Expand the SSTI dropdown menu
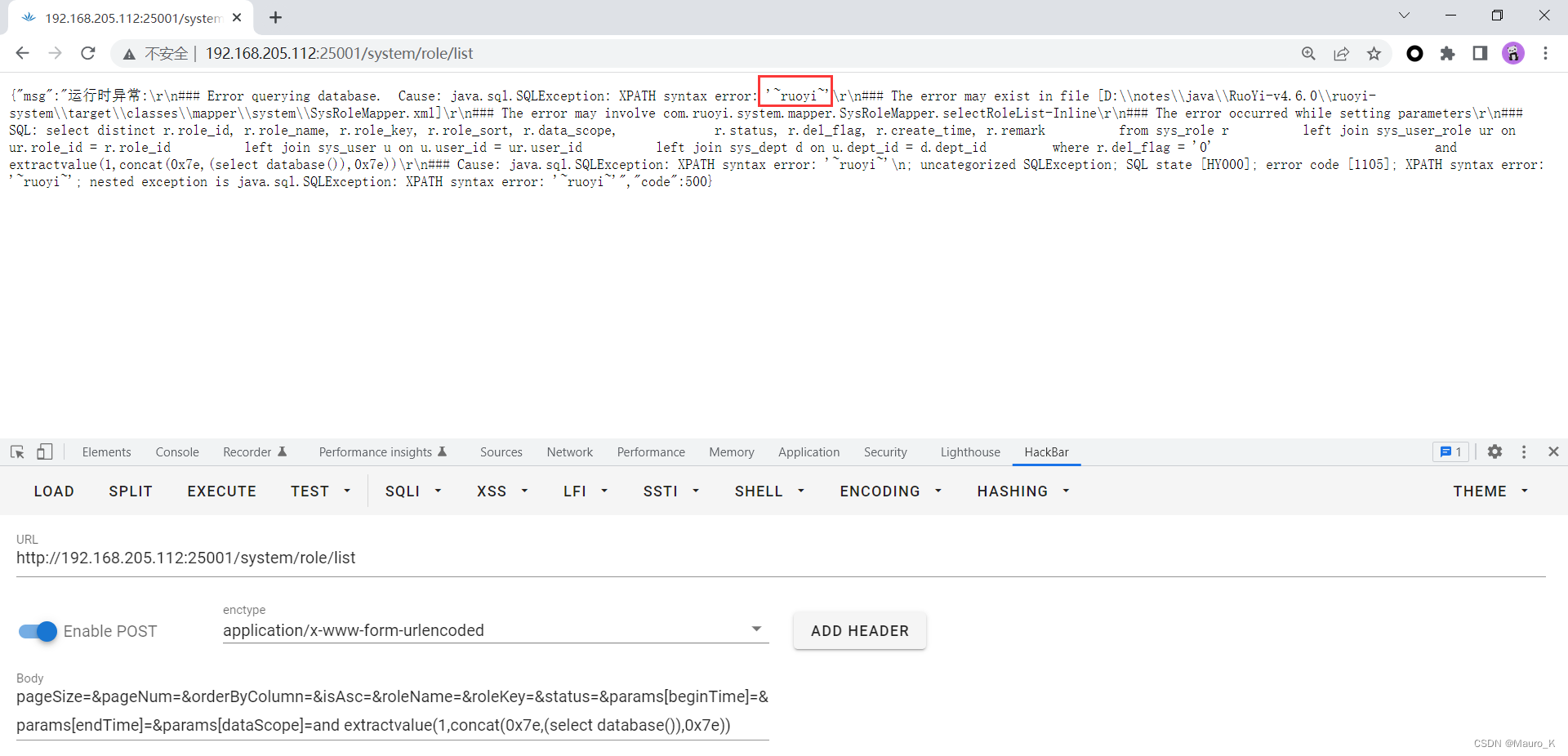1568x756 pixels. tap(671, 491)
